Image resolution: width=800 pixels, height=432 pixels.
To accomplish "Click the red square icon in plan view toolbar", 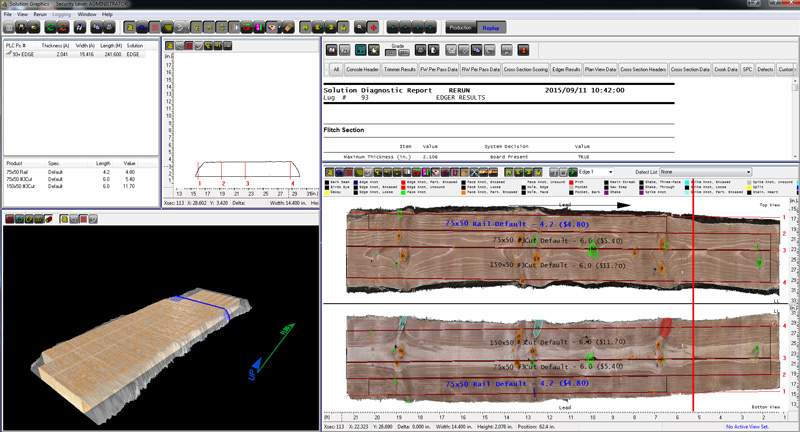I will point(349,172).
